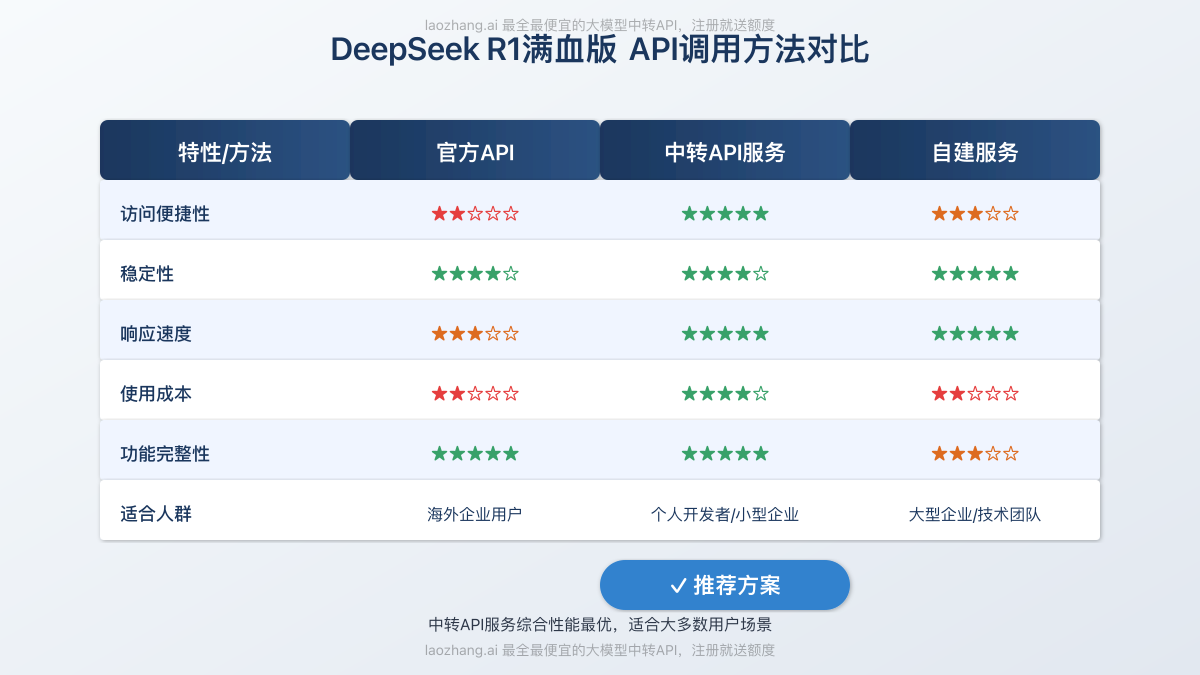Select the 官方API column header
Viewport: 1200px width, 675px height.
coord(475,150)
